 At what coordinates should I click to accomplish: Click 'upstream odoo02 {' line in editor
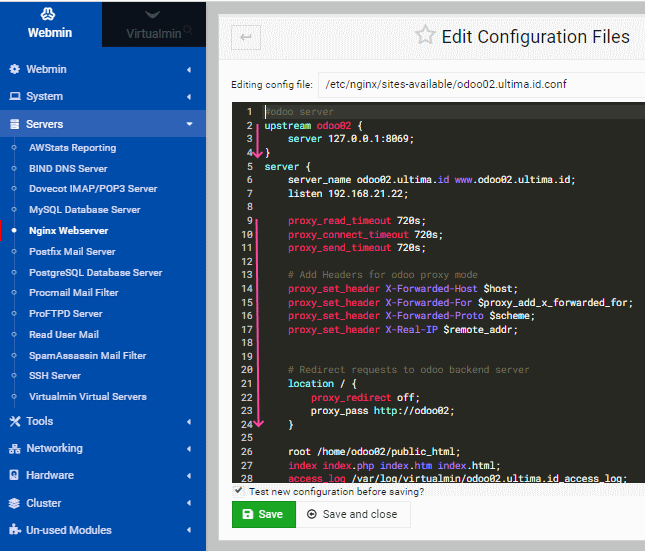[x=313, y=126]
